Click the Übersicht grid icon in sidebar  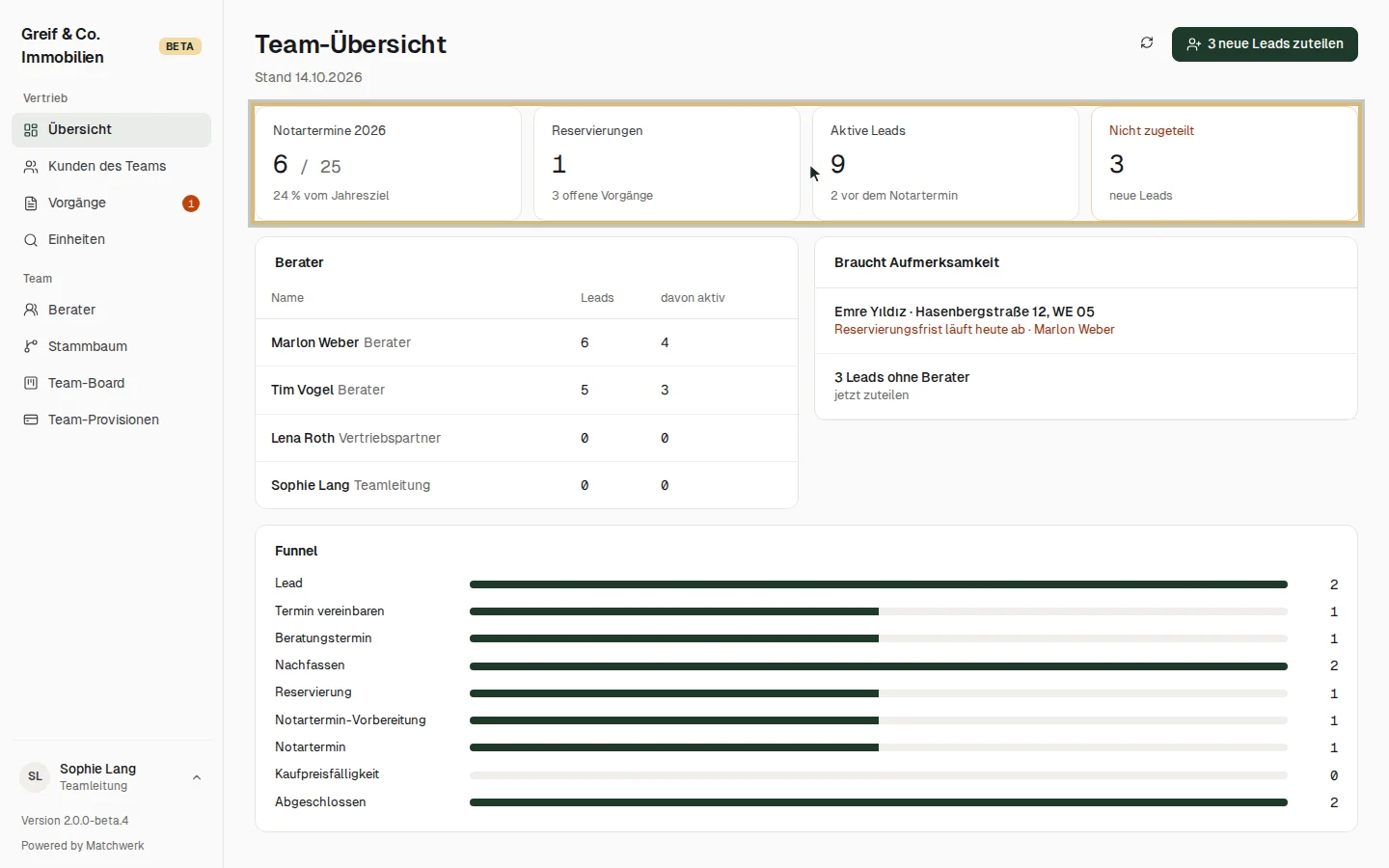pos(31,130)
